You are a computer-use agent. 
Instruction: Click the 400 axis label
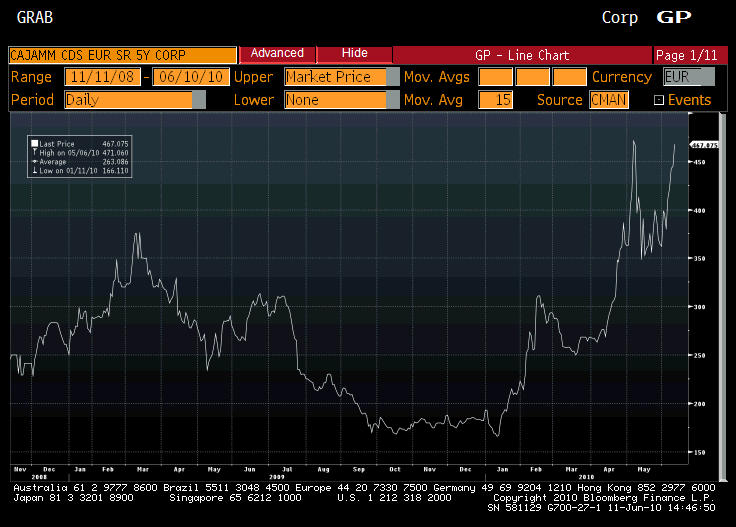699,210
